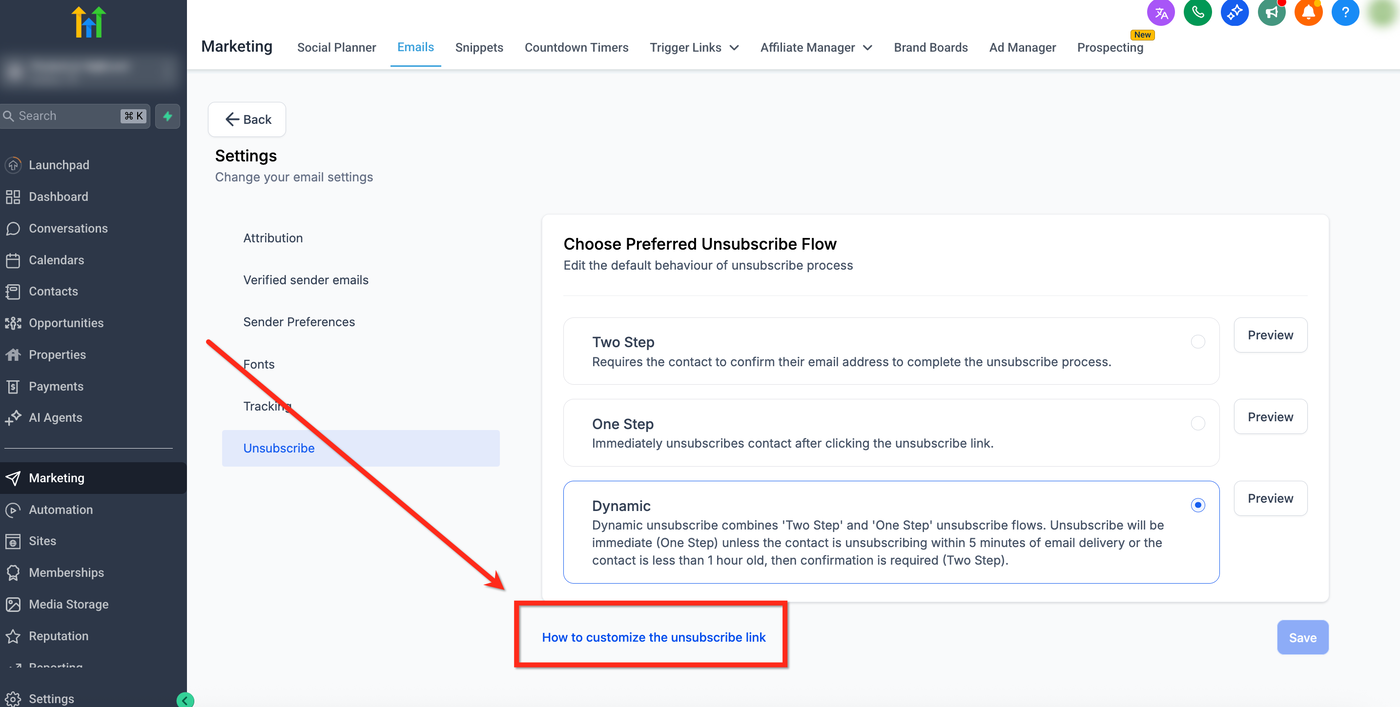Screen dimensions: 1400x707
Task: Open the help question mark icon
Action: (x=1345, y=12)
